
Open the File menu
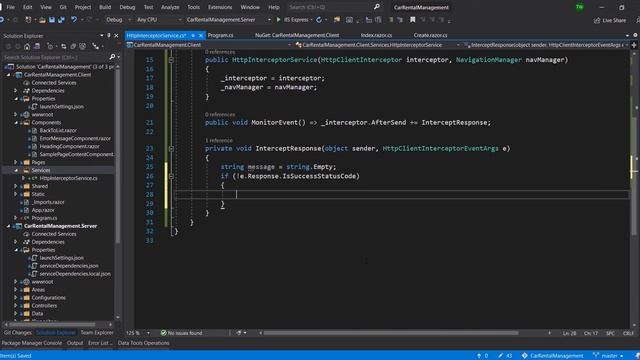11,7
